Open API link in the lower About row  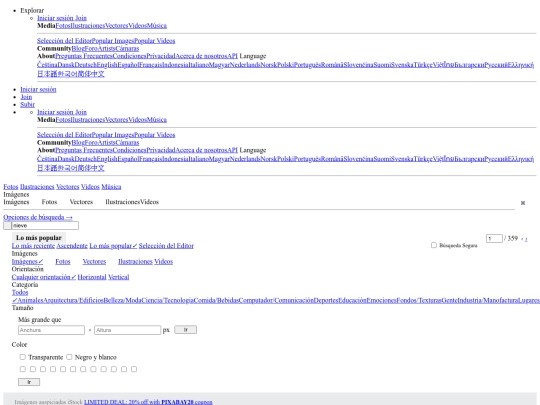tap(232, 150)
